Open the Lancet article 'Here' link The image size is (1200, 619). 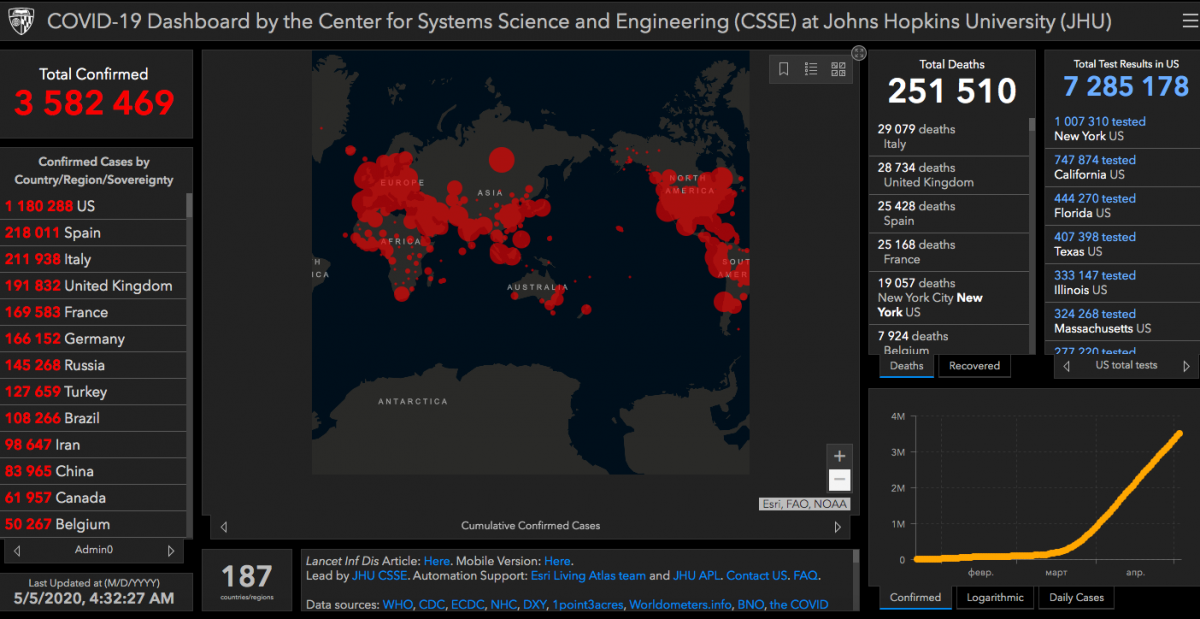(437, 561)
